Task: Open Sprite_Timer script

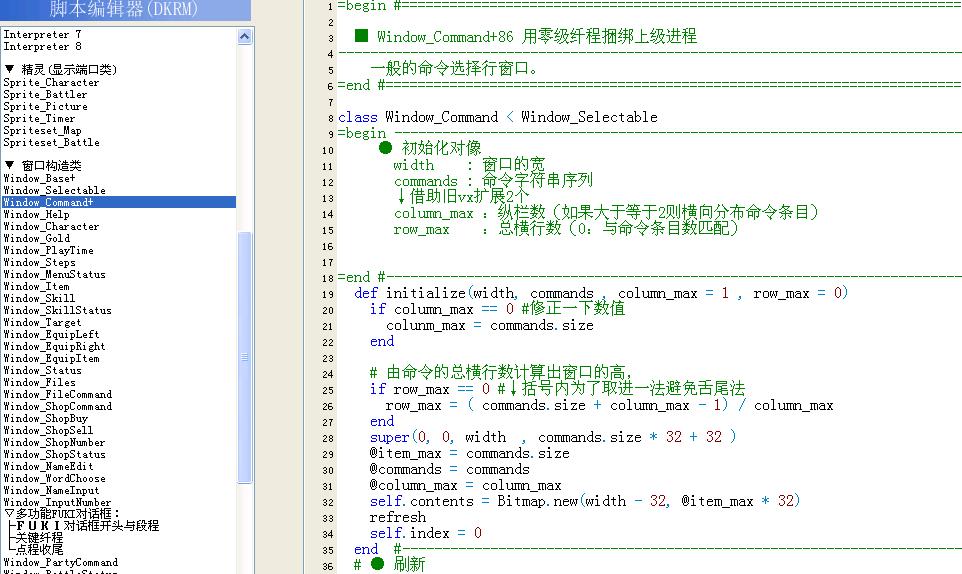Action: coord(39,118)
